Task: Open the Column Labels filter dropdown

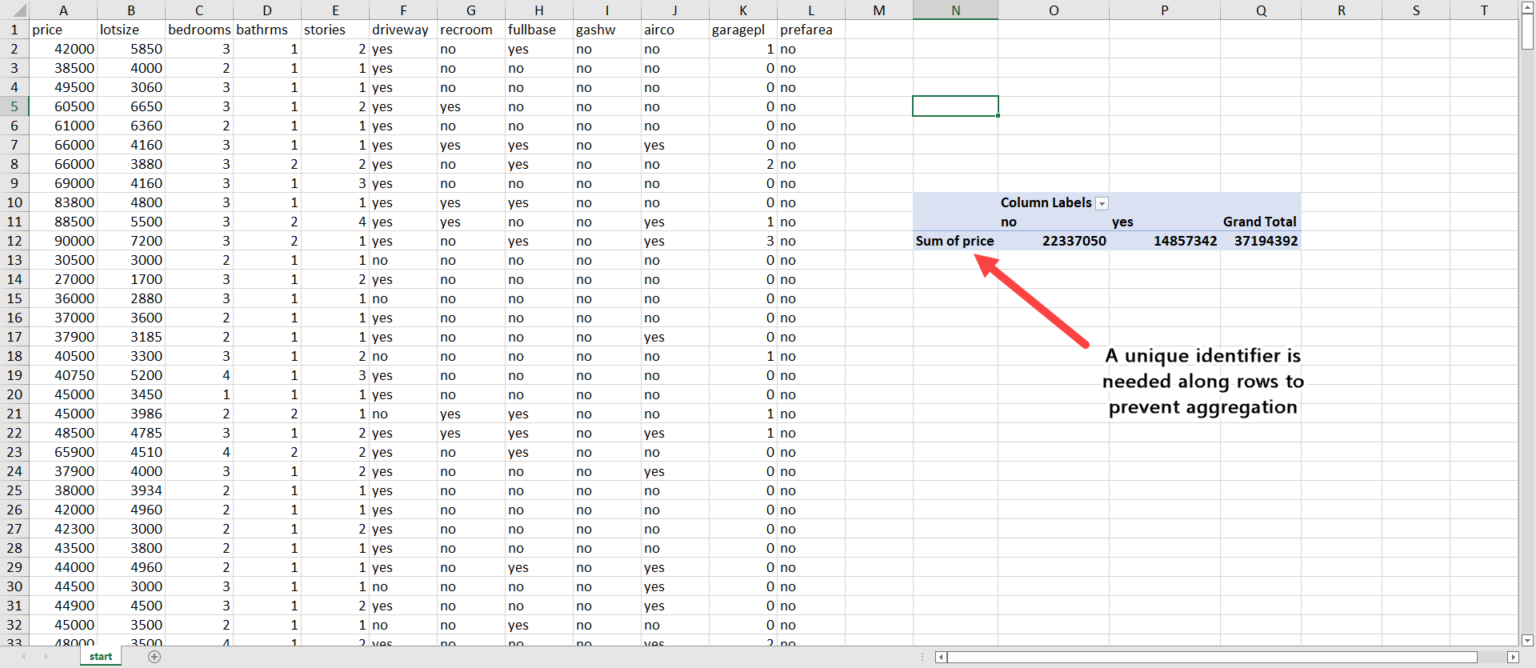Action: coord(1101,202)
